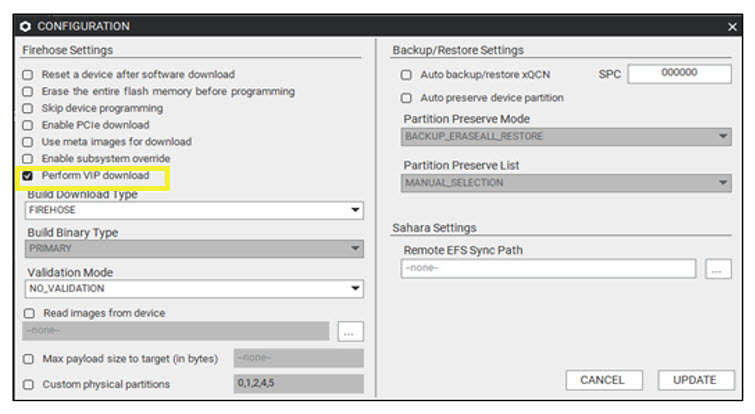This screenshot has height=414, width=755.
Task: Expand the Validation Mode dropdown
Action: [194, 288]
